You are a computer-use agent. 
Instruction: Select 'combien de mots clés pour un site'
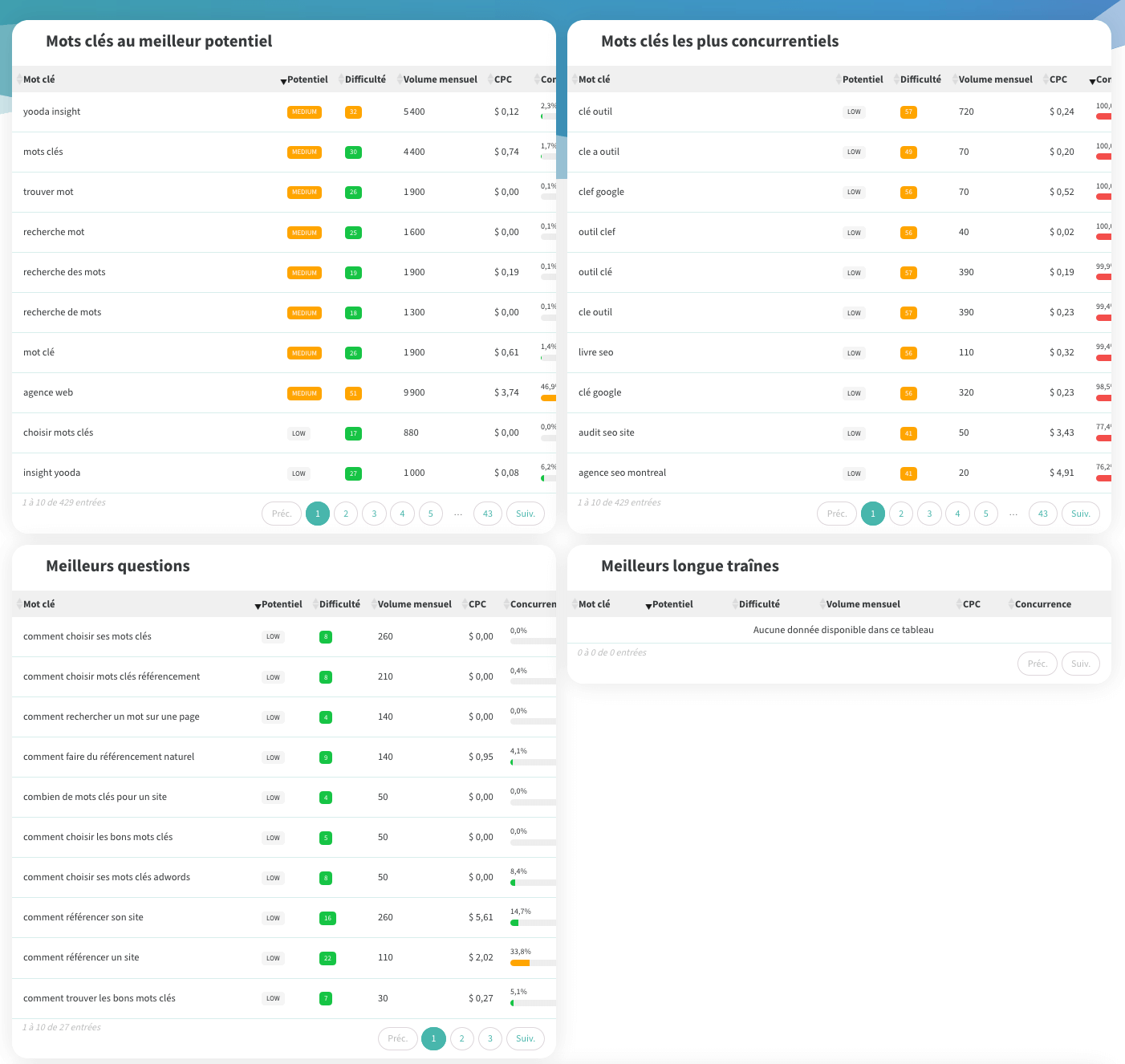click(x=95, y=797)
